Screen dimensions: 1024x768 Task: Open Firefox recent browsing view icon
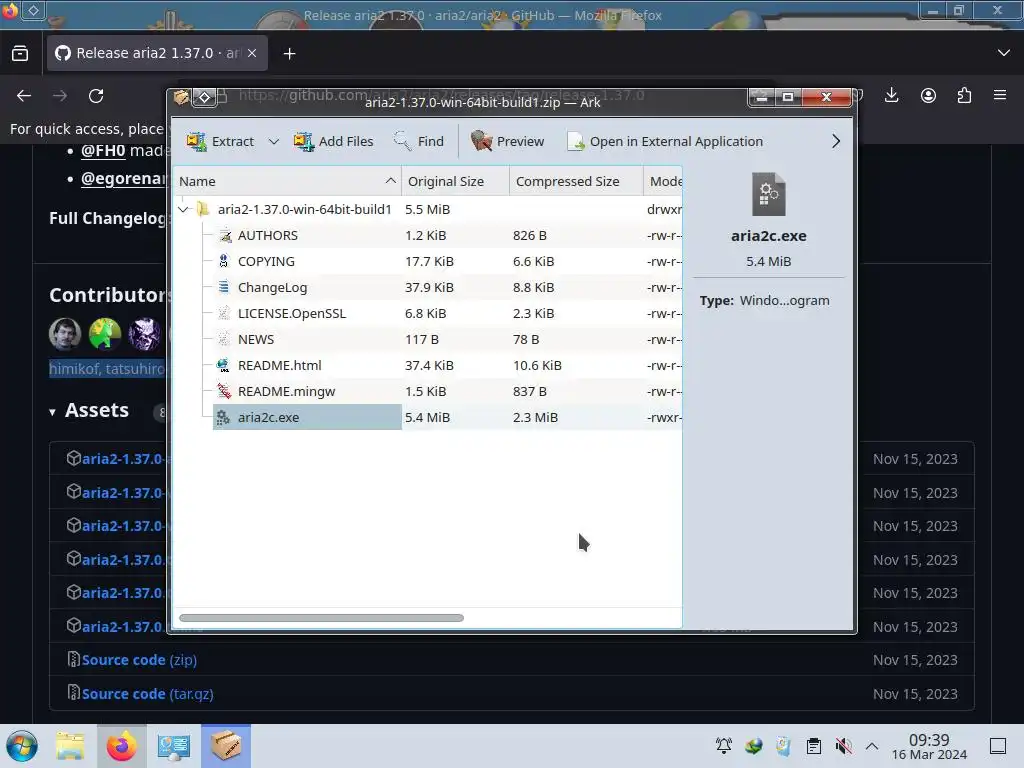pos(20,54)
